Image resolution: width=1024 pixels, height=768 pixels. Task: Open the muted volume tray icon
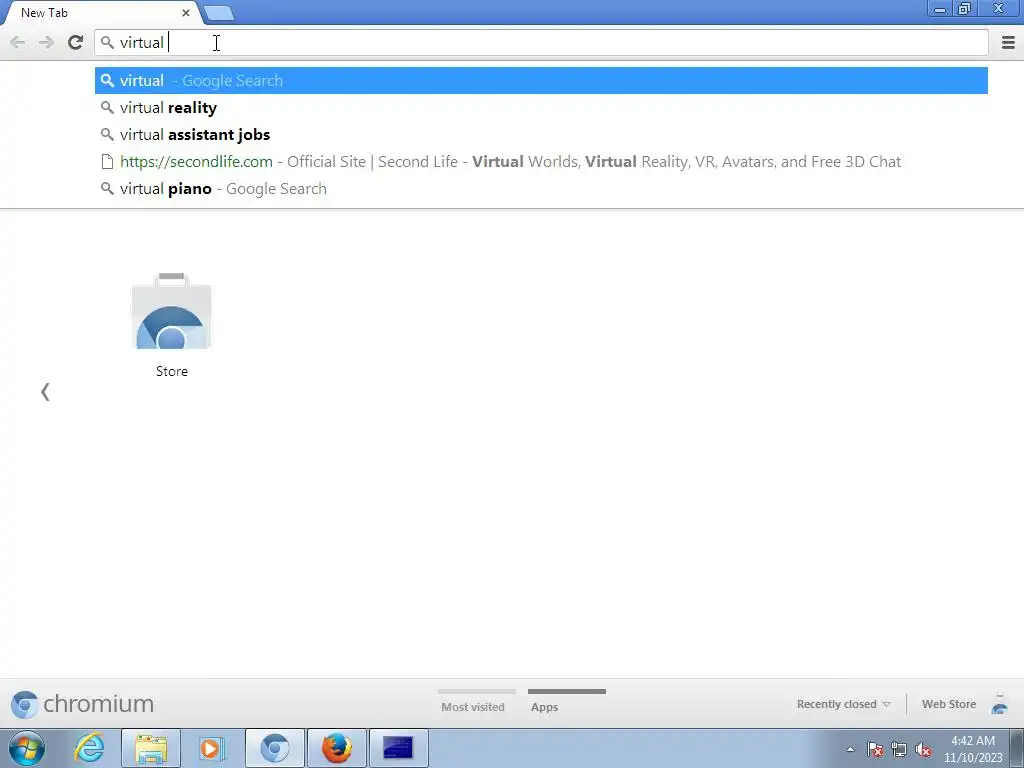(x=923, y=749)
